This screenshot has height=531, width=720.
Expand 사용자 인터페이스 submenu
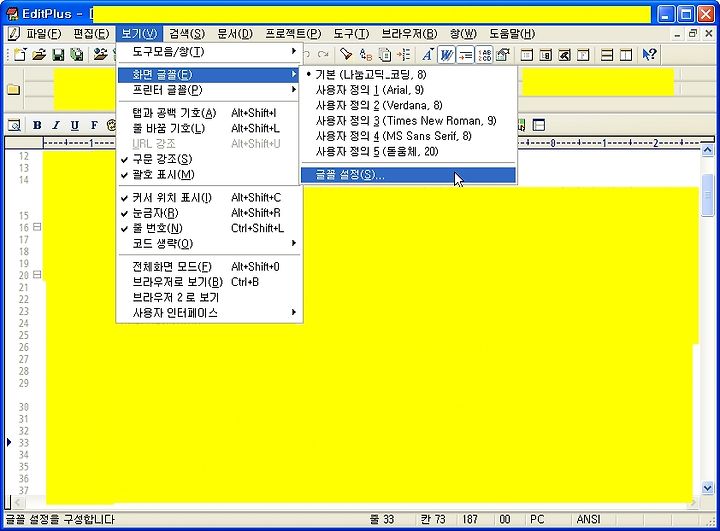209,313
